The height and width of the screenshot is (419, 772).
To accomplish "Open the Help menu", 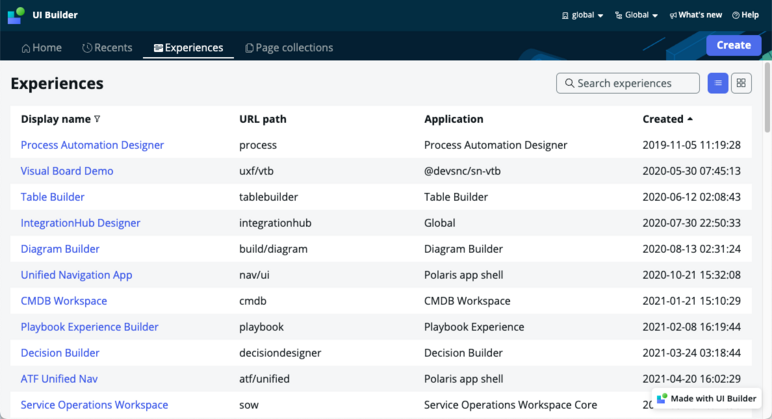I will coord(745,15).
